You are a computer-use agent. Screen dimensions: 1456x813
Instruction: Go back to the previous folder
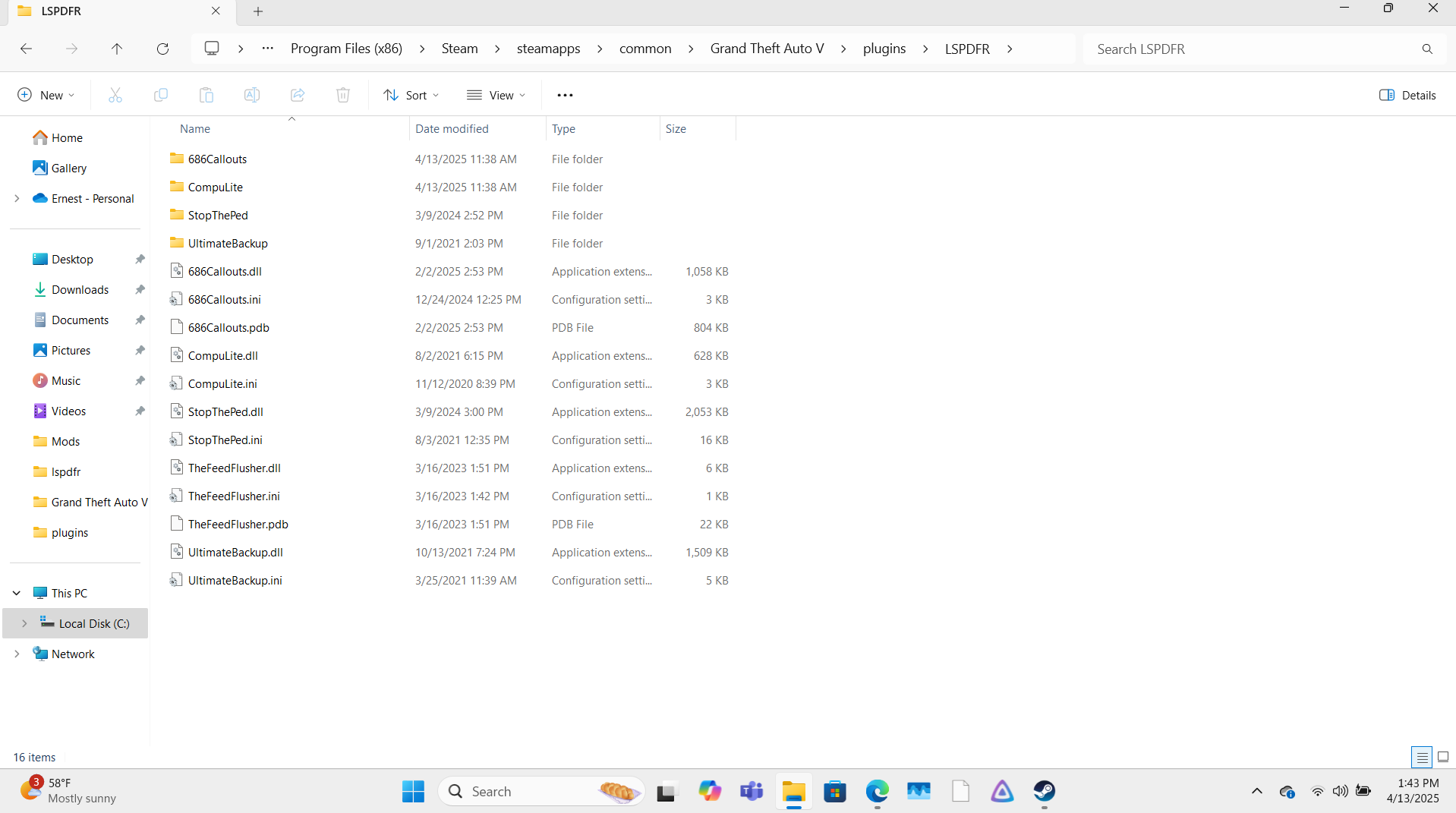(x=27, y=49)
